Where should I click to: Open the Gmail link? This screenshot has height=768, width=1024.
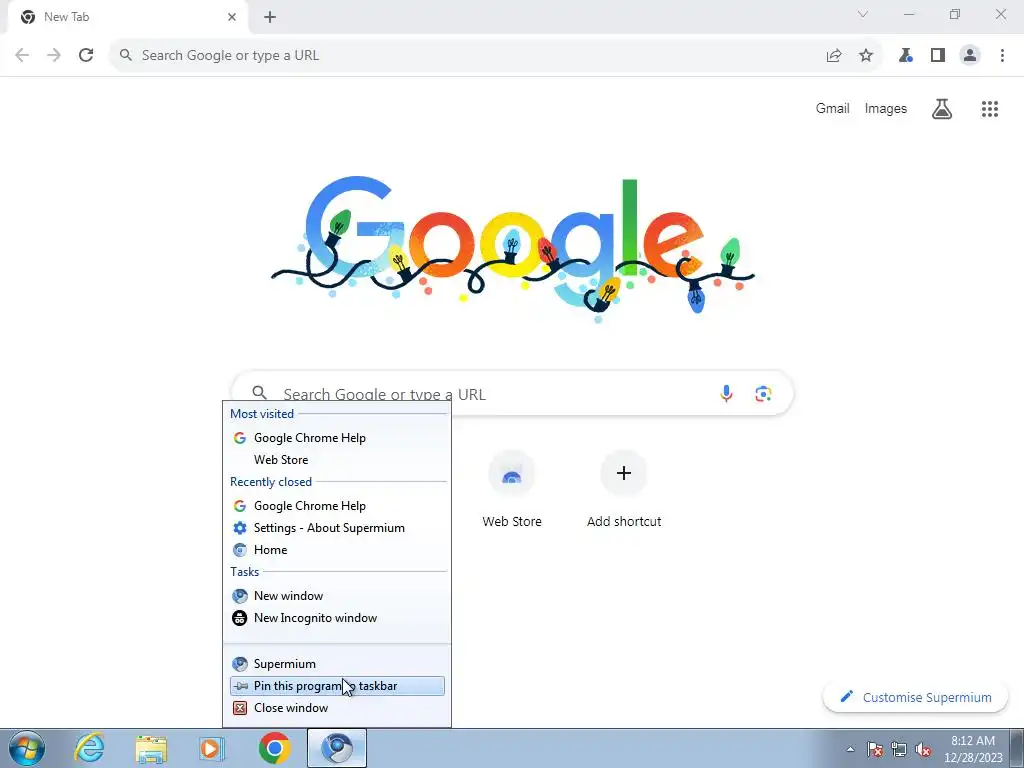click(832, 108)
